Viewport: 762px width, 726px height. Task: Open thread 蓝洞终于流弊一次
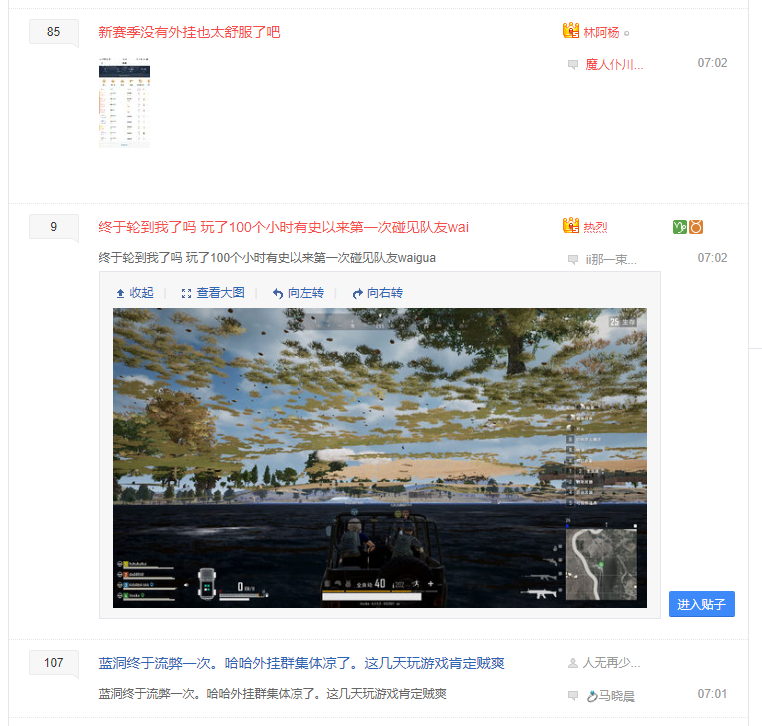pos(301,663)
